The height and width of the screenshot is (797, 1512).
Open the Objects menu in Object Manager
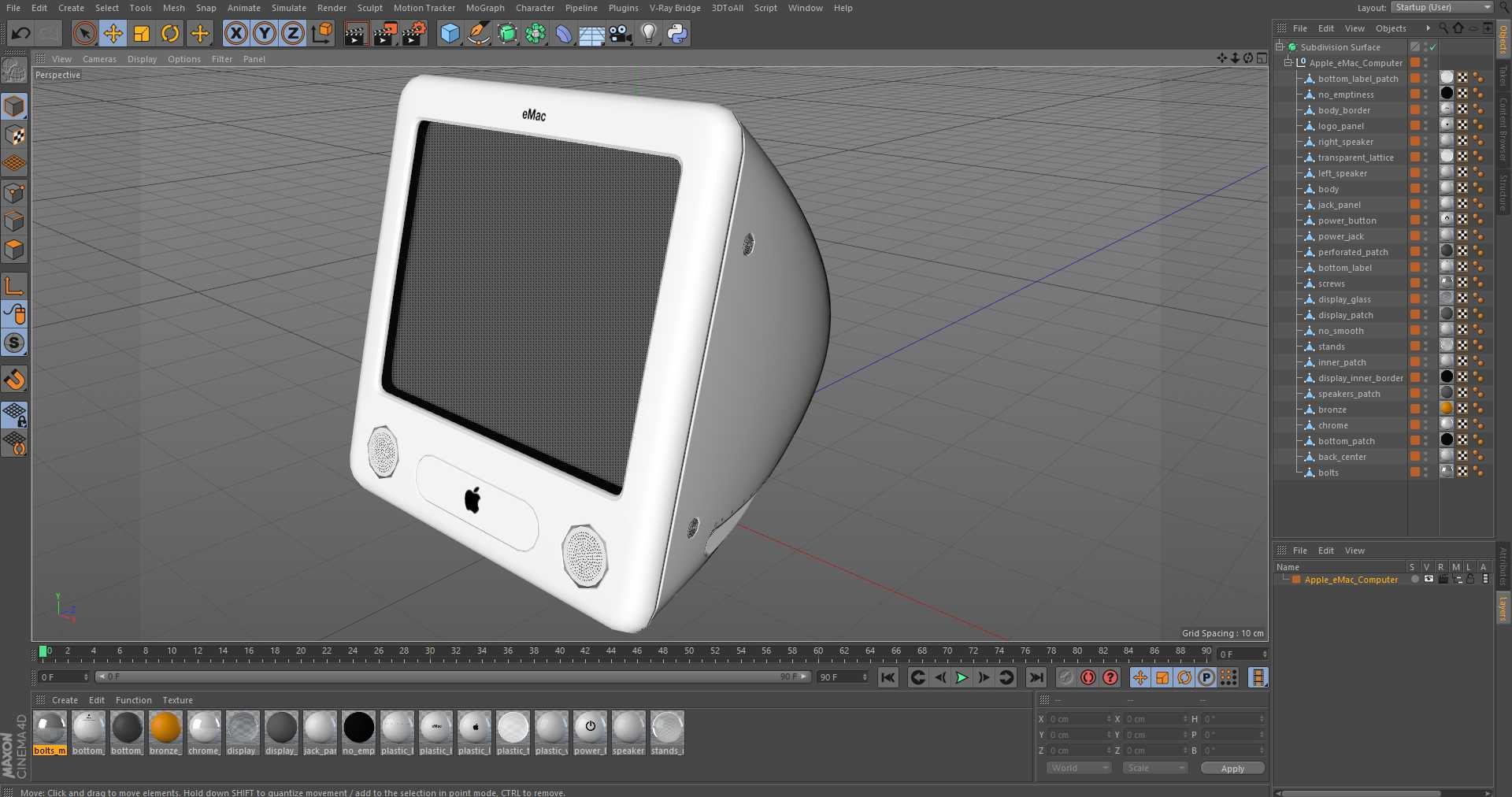tap(1391, 28)
